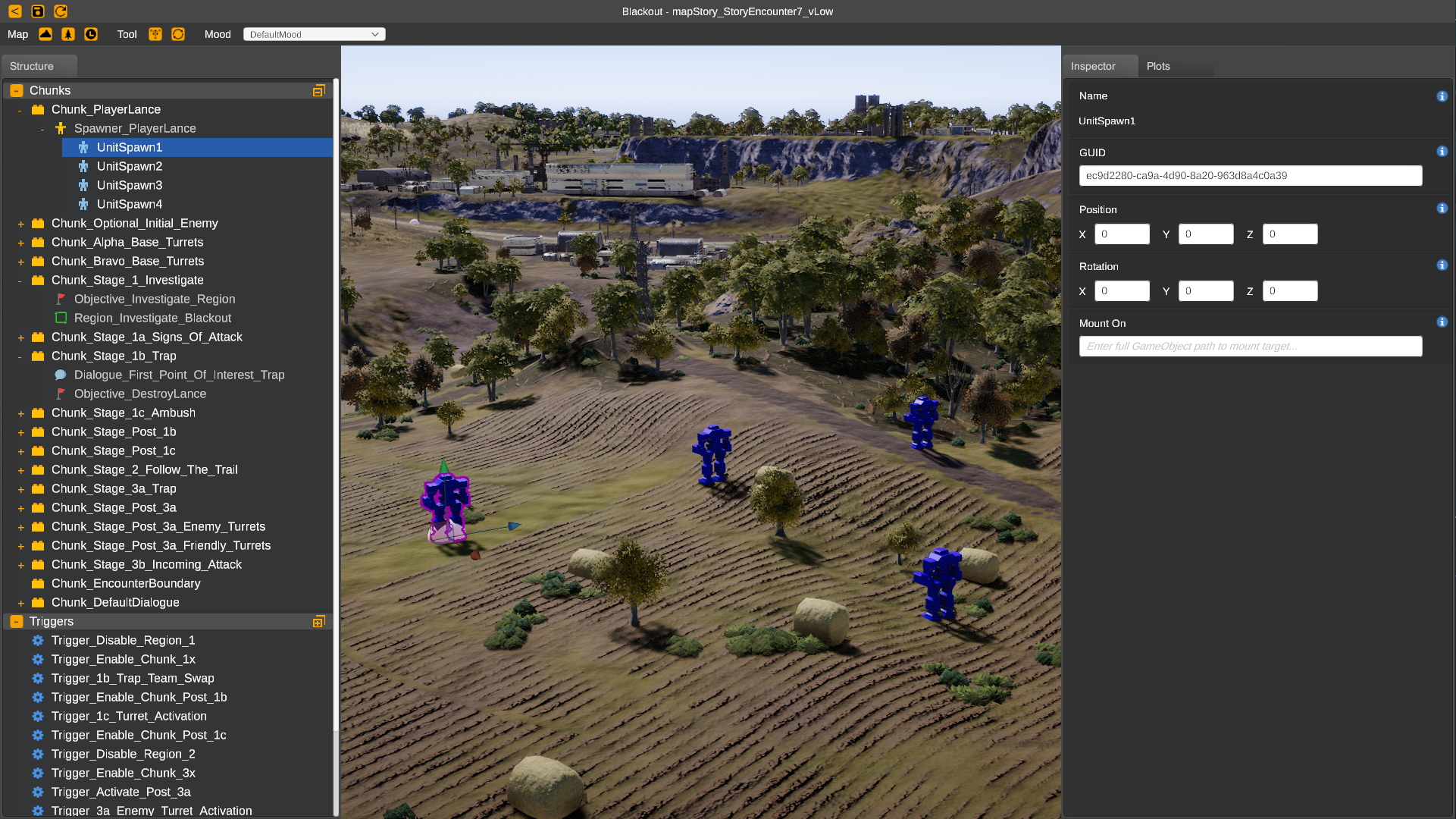Click the info icon beside Name
Image resolution: width=1456 pixels, height=819 pixels.
(x=1442, y=96)
